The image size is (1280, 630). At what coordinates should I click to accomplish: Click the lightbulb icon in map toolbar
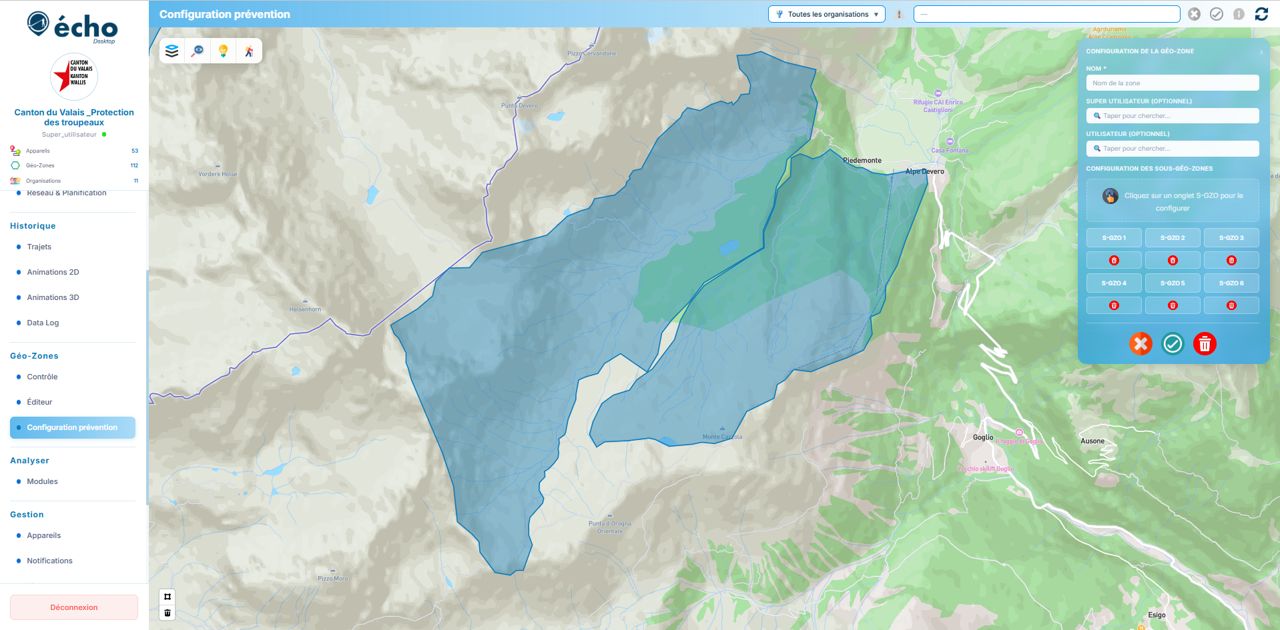coord(223,51)
